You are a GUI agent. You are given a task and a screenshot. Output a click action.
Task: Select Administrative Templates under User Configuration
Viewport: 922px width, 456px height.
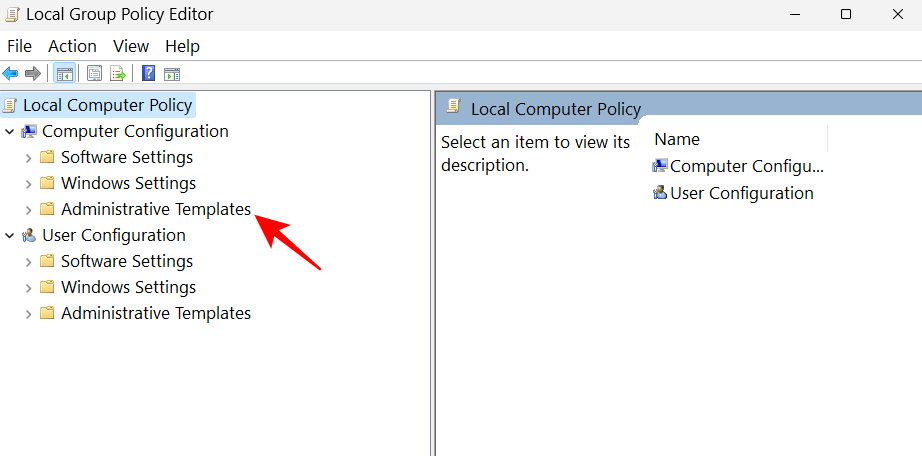(x=155, y=313)
